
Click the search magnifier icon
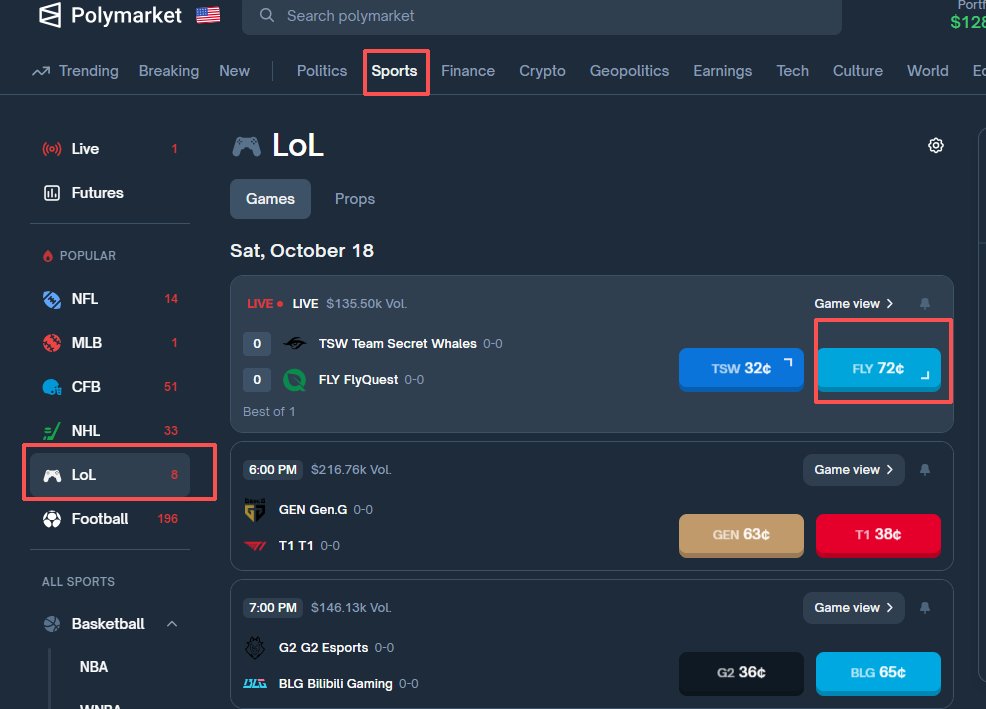(x=267, y=15)
